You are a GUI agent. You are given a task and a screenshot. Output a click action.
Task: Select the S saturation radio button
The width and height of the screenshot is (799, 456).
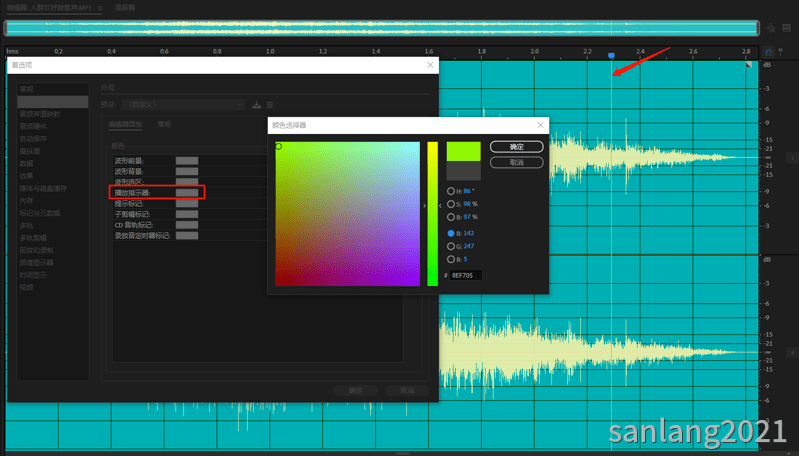[451, 204]
